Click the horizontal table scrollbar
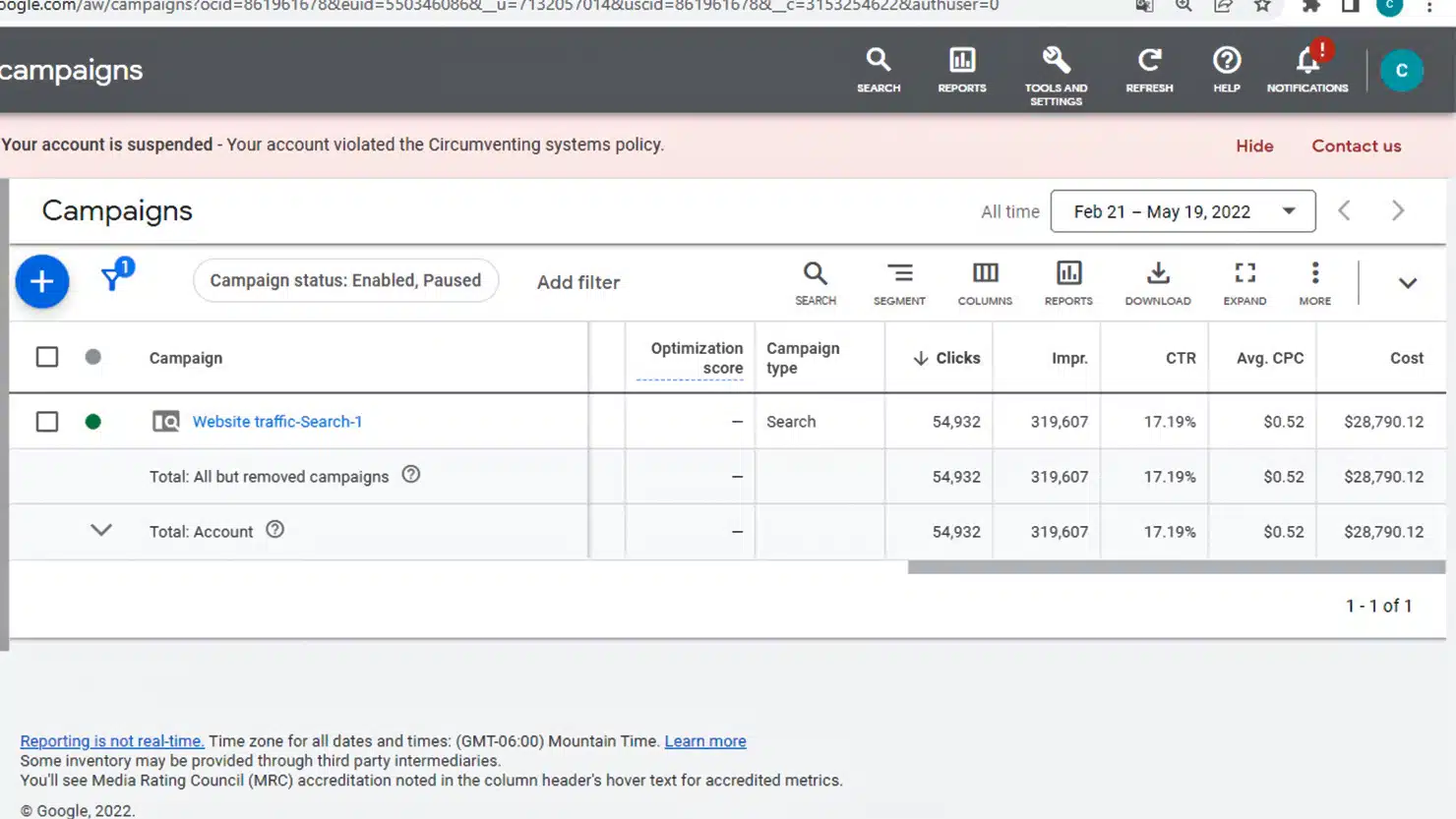 pos(1177,567)
